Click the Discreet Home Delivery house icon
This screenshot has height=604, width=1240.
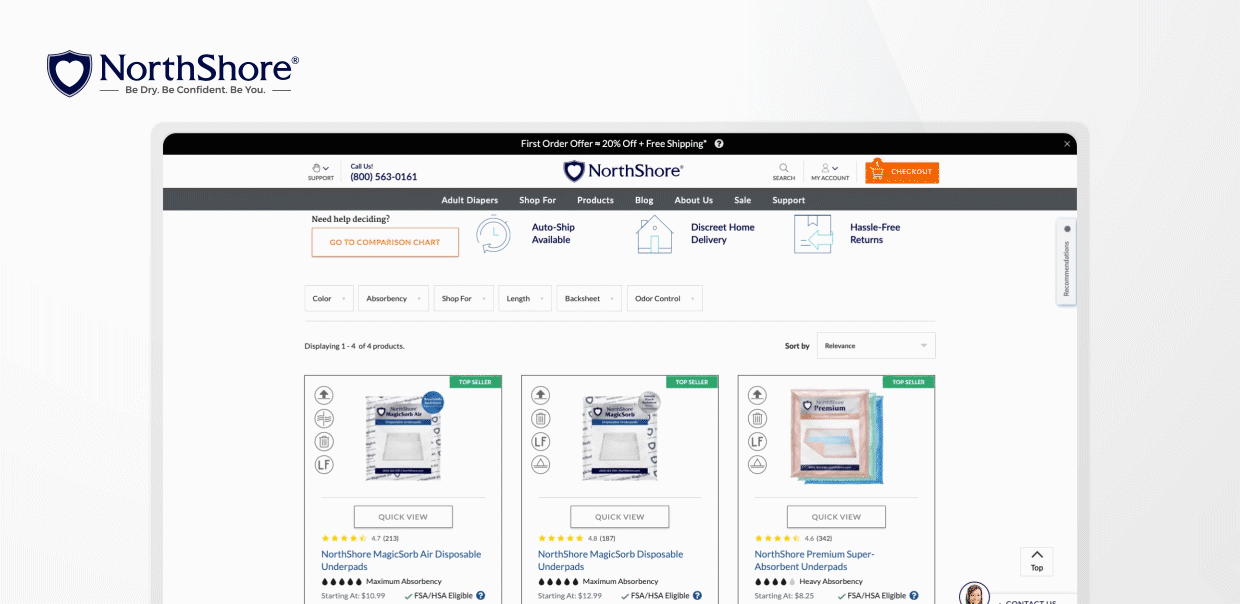655,233
